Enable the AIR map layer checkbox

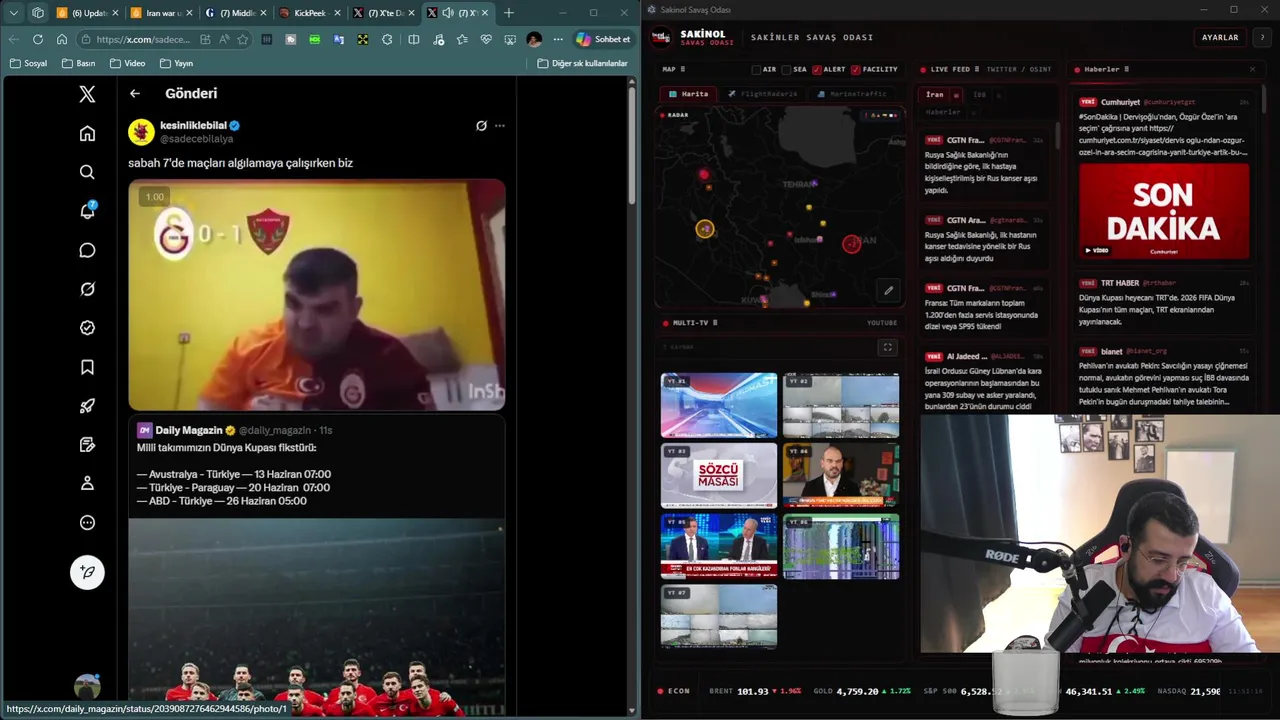pyautogui.click(x=757, y=69)
